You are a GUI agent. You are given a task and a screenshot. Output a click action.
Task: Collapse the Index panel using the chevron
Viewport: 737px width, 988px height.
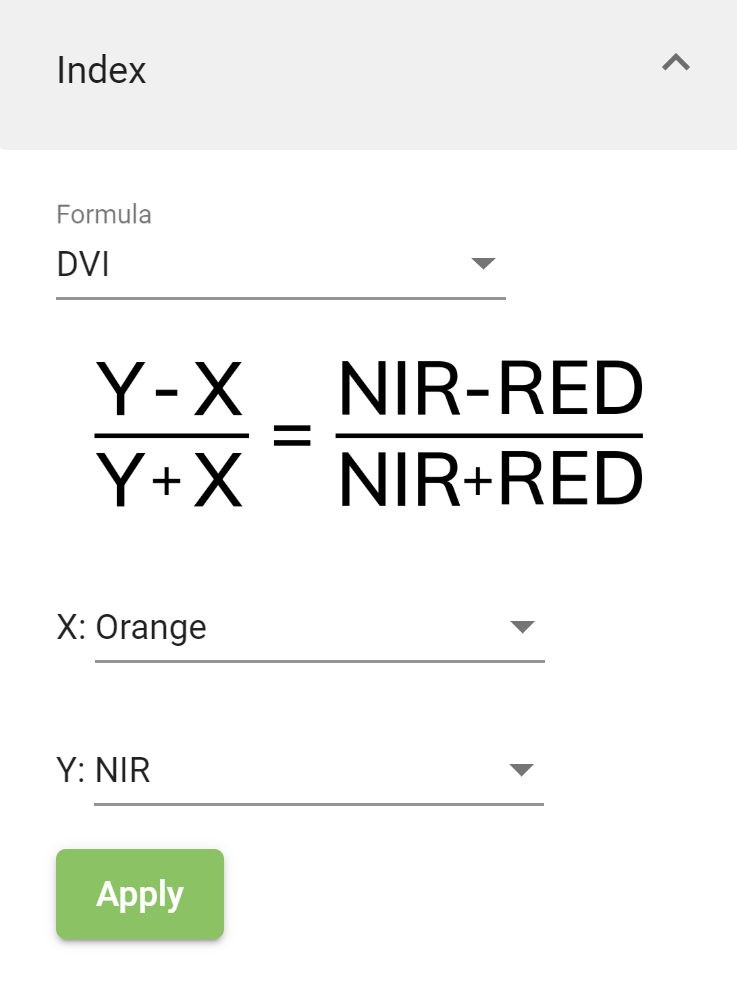click(x=676, y=62)
